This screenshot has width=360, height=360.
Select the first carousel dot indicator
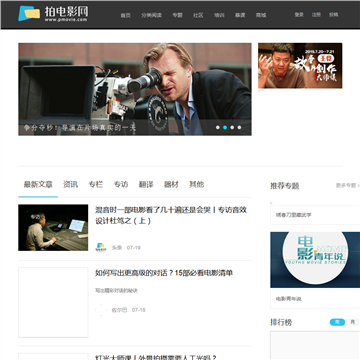(218, 127)
